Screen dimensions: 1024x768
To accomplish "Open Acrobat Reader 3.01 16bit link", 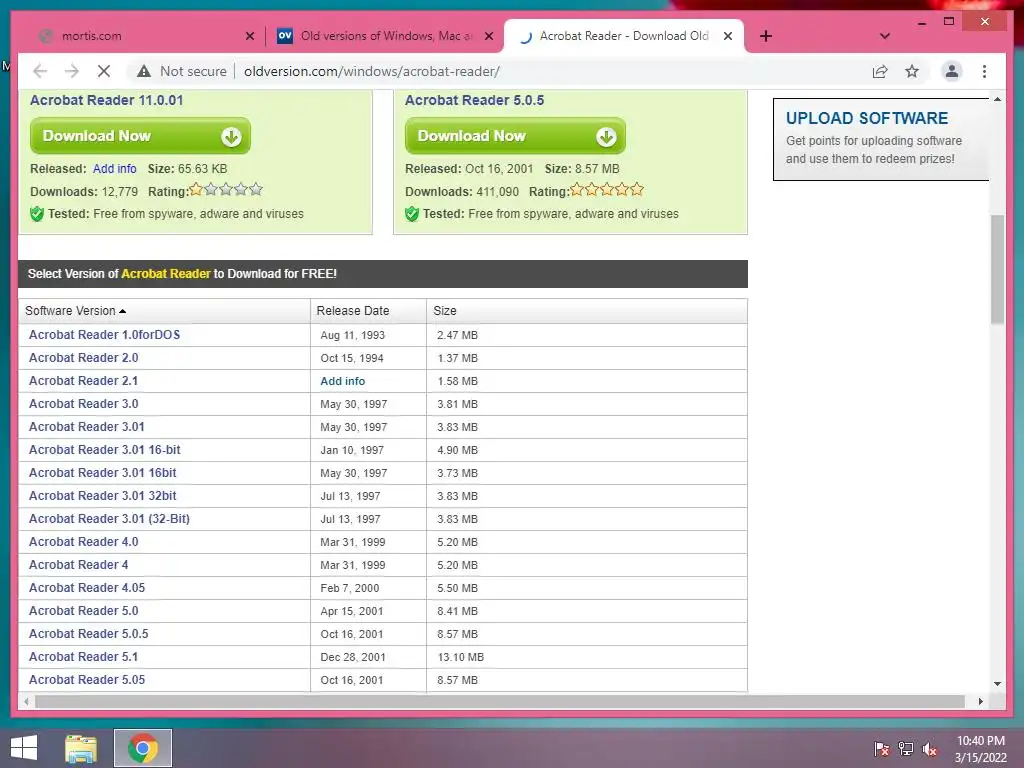I will tap(103, 473).
